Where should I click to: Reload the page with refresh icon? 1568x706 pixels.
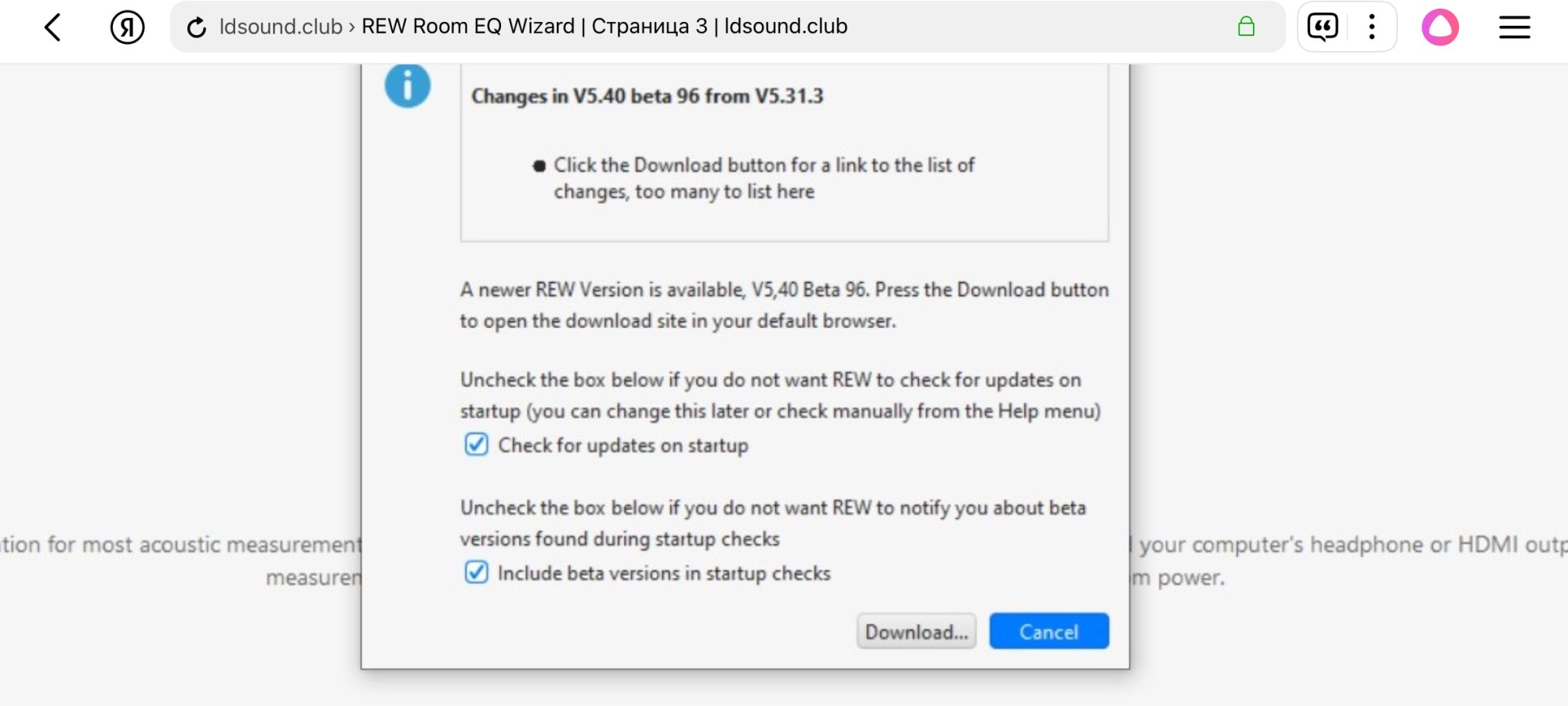pyautogui.click(x=196, y=27)
